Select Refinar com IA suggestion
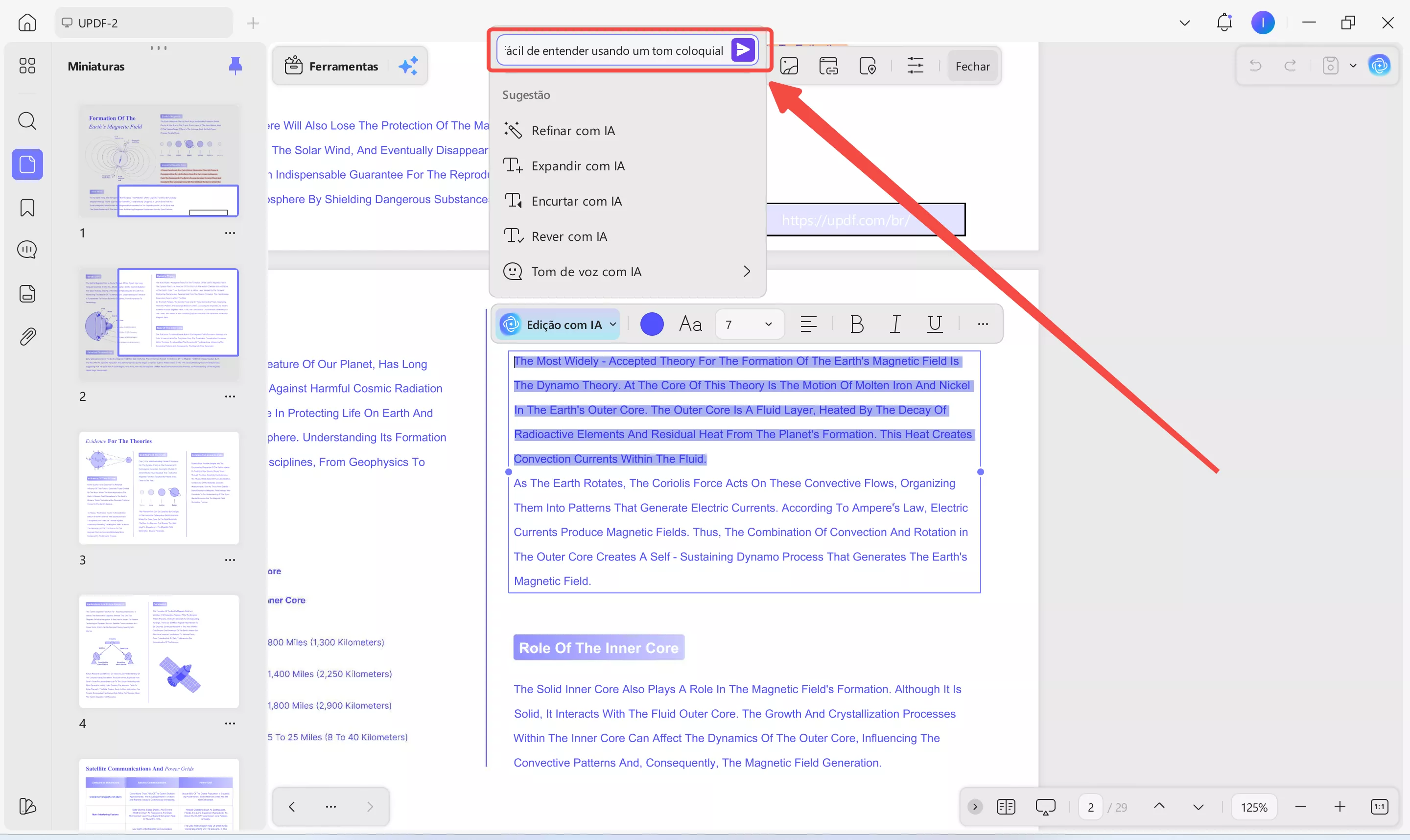 pos(573,131)
